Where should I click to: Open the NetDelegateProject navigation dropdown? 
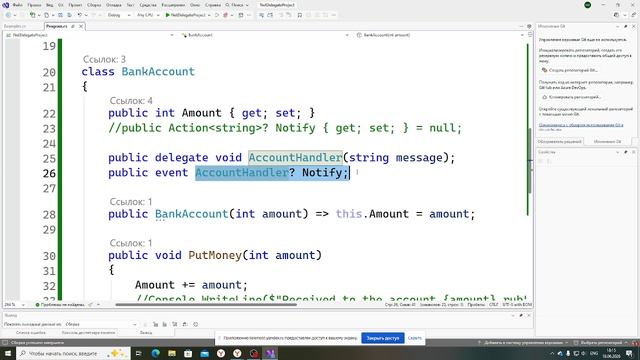click(x=89, y=35)
